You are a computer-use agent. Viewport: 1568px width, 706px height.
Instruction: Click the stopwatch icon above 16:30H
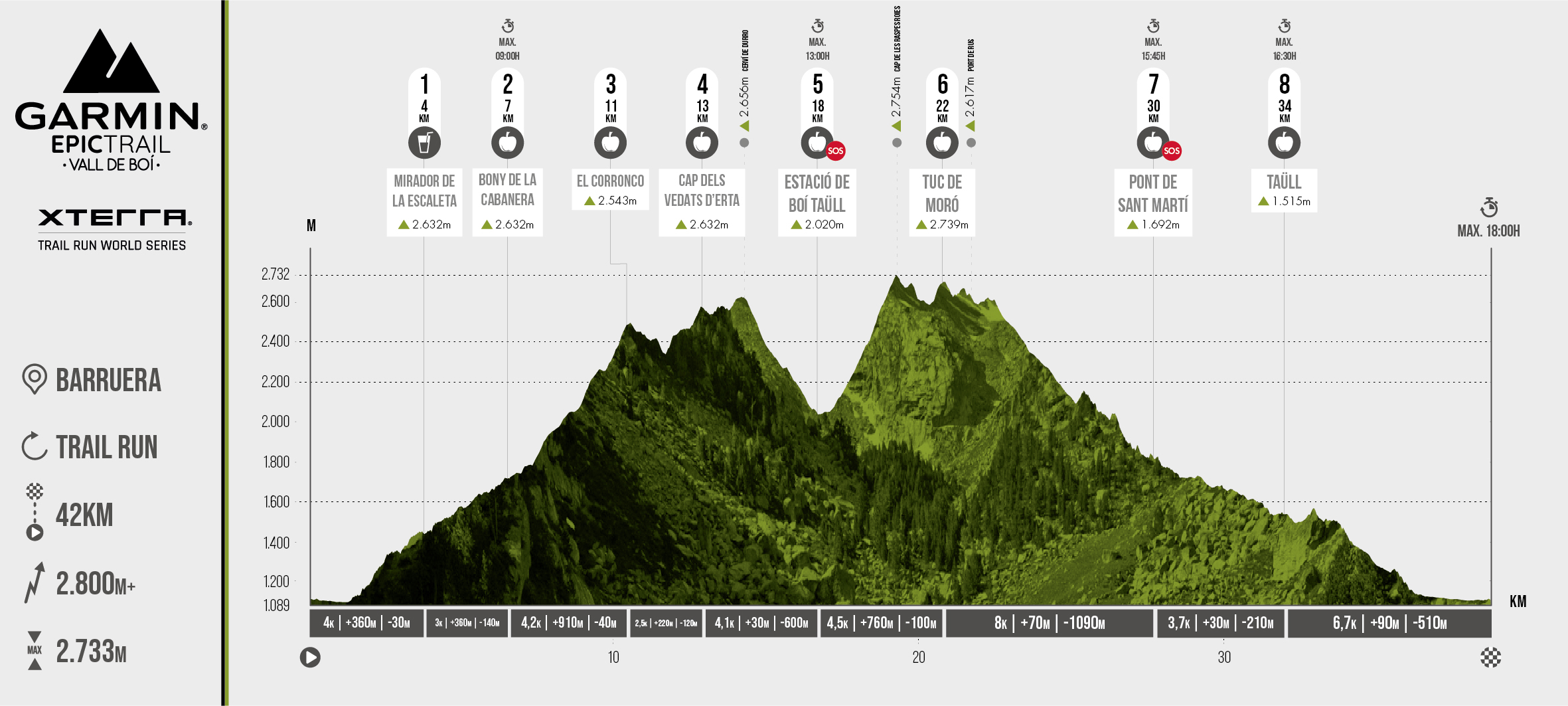click(x=1285, y=26)
